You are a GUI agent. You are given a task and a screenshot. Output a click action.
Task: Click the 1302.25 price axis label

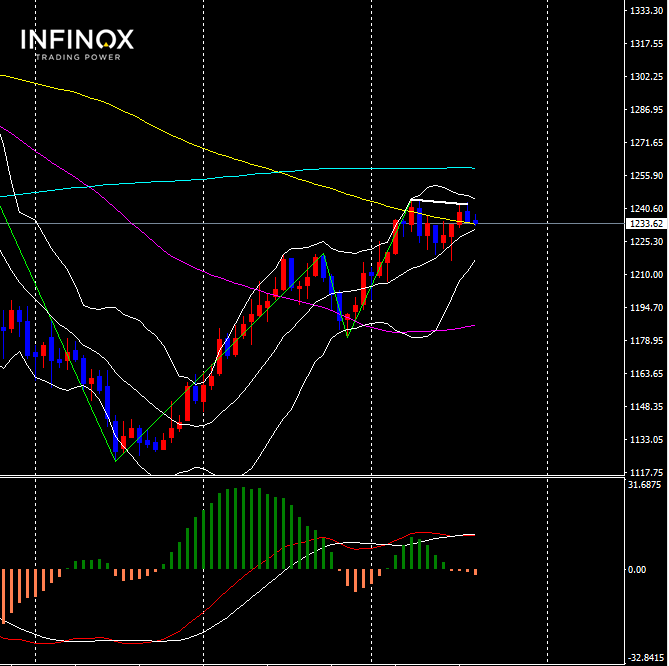[646, 76]
